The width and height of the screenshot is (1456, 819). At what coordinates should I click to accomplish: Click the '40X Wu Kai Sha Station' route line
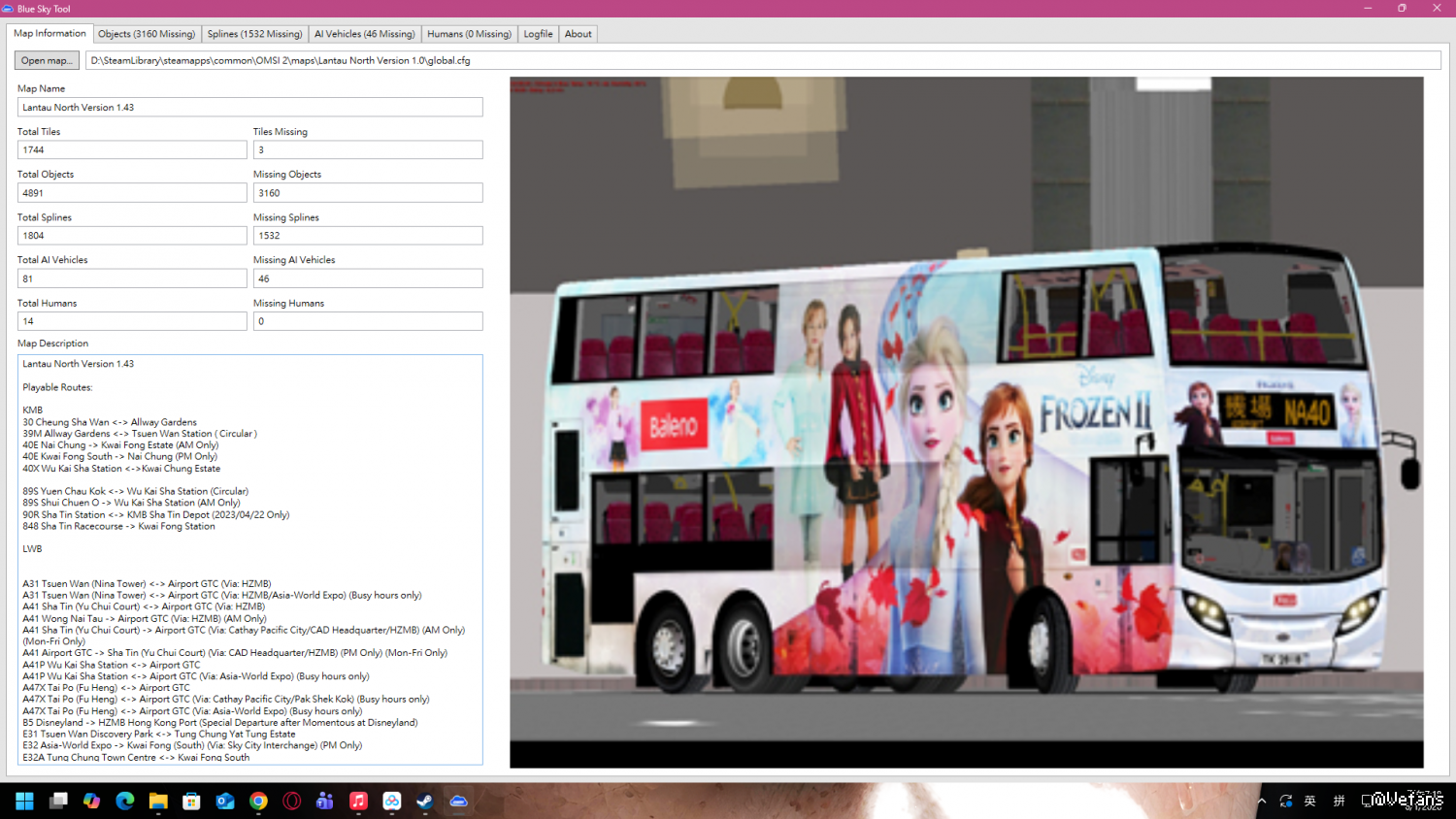[x=121, y=469]
